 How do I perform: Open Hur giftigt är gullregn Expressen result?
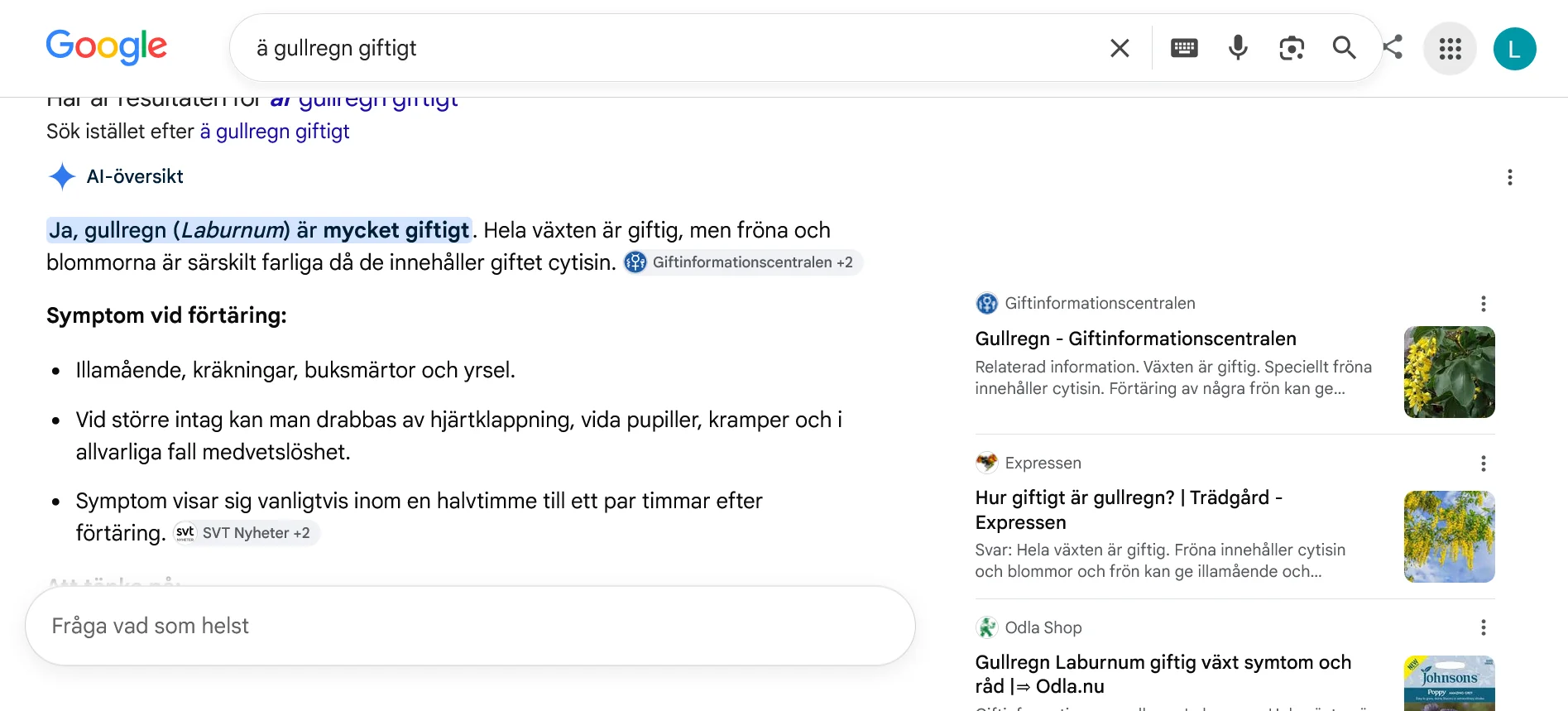1129,510
